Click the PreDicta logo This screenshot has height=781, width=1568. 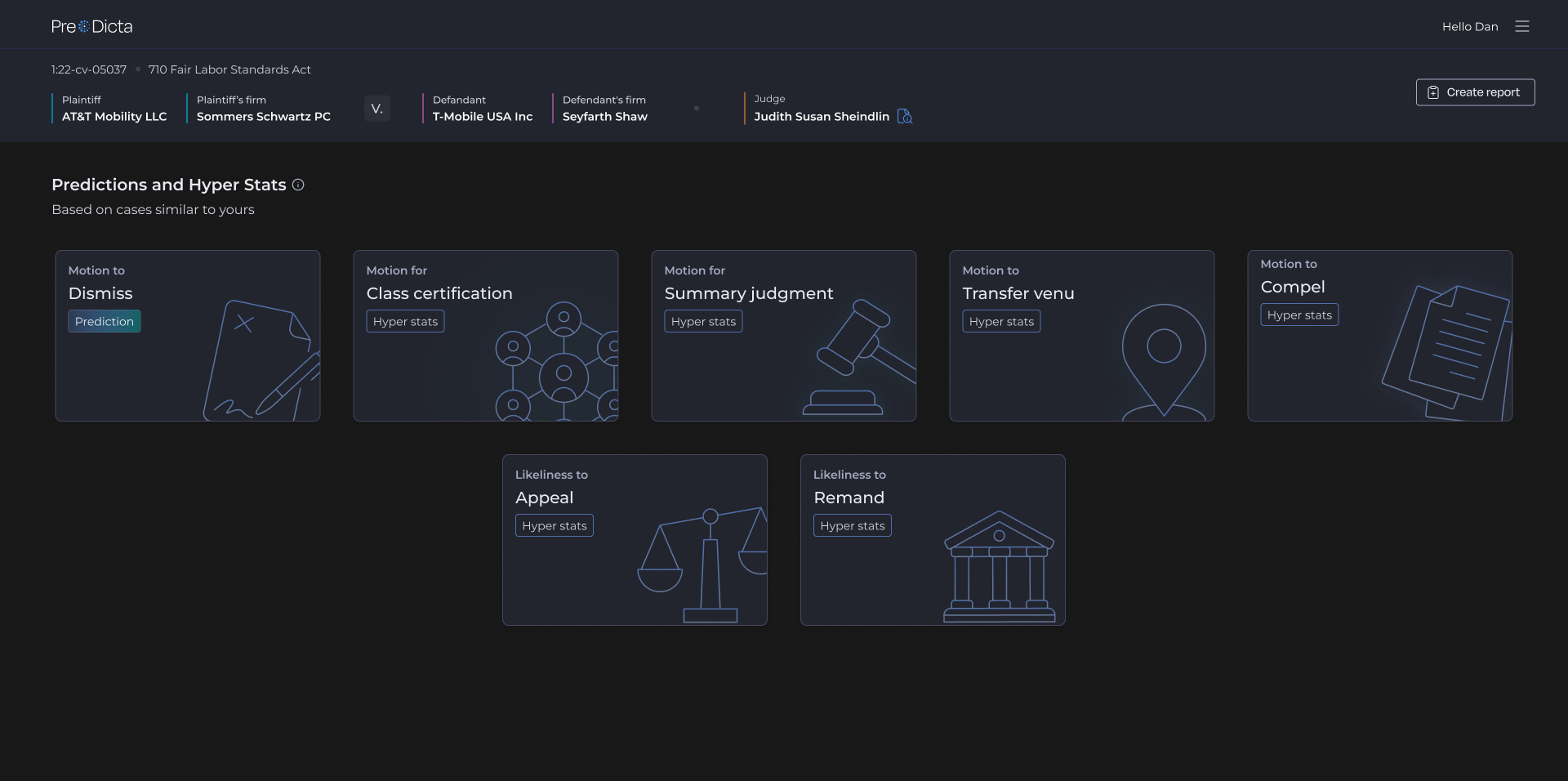(x=91, y=26)
